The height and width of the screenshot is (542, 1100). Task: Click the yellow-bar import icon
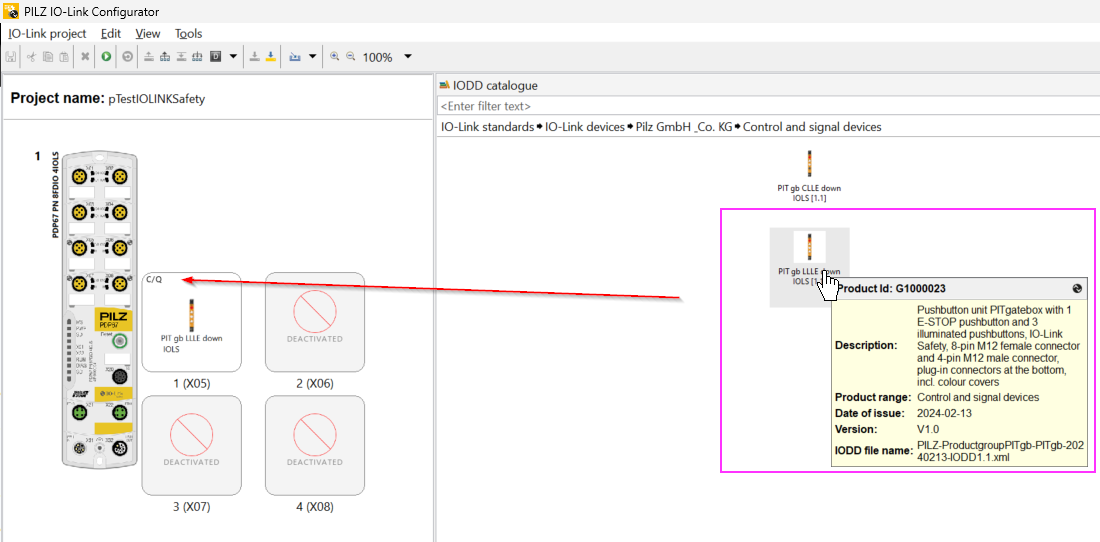click(x=271, y=57)
